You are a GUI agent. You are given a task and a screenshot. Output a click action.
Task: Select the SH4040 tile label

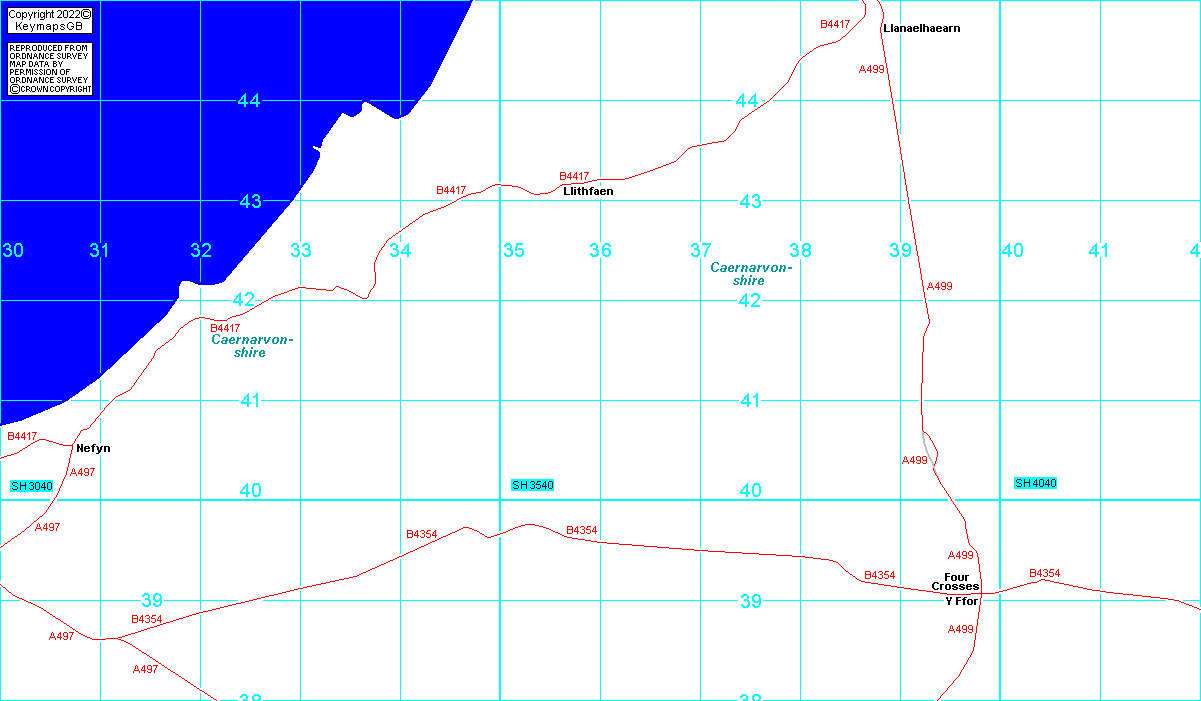1035,484
